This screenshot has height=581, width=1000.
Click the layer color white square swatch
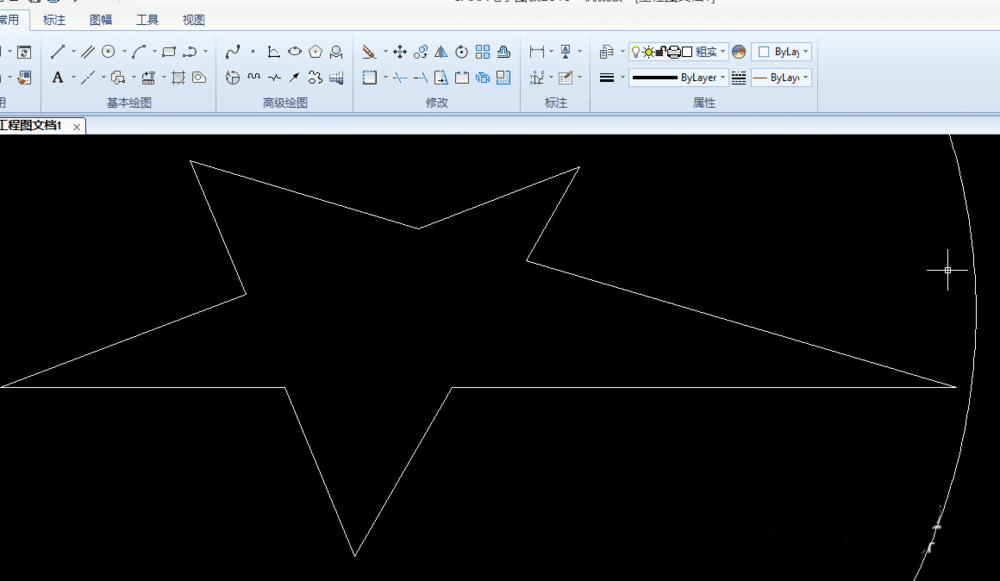[687, 52]
